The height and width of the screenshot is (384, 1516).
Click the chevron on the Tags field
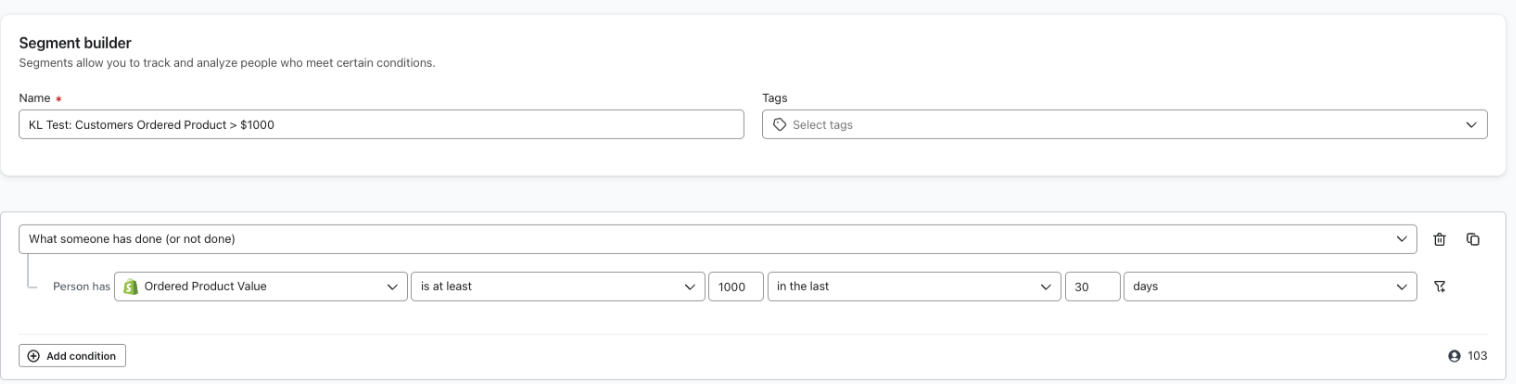[1470, 125]
